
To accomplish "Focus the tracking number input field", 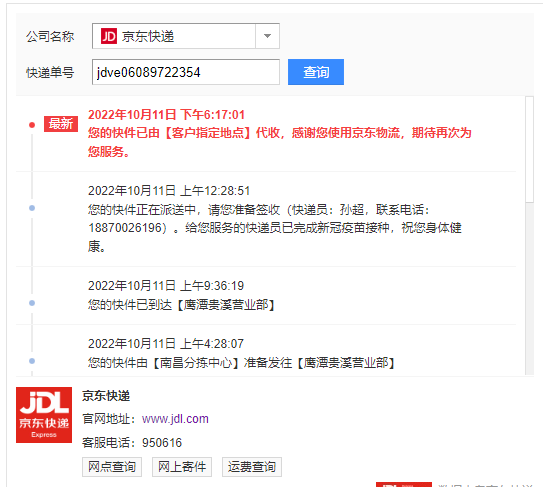I will (x=186, y=72).
